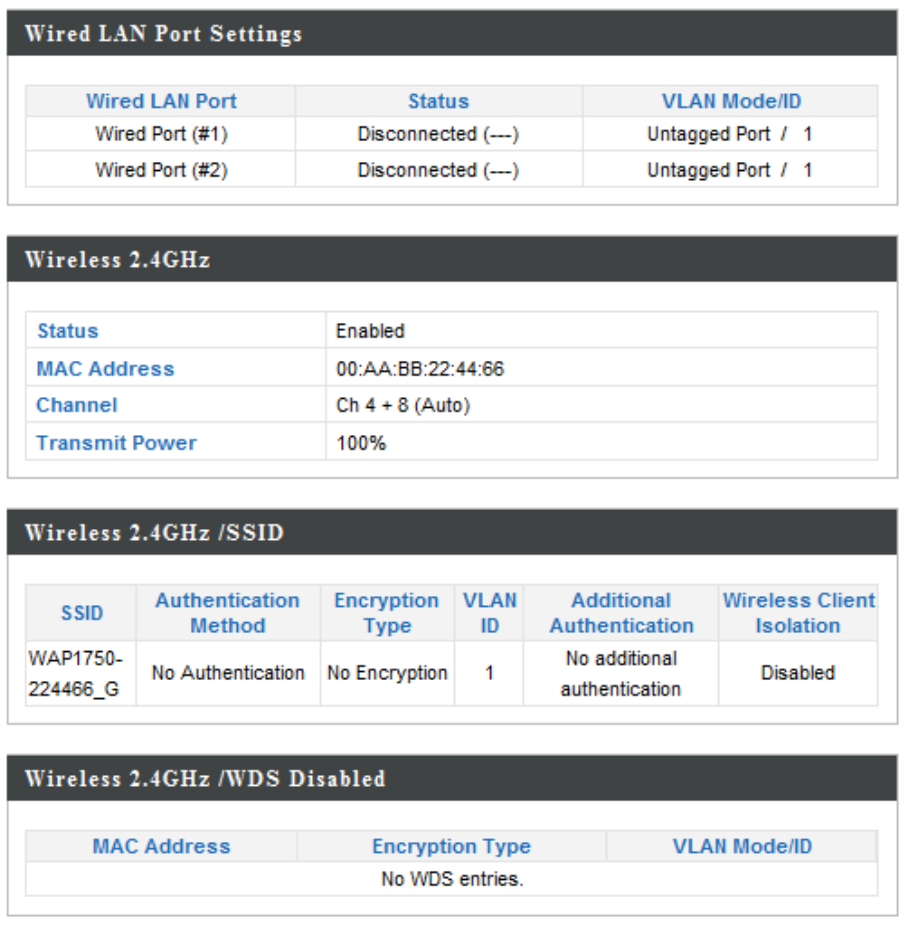Image resolution: width=908 pixels, height=926 pixels.
Task: Select the Wired Port (#2) cell
Action: (x=161, y=170)
